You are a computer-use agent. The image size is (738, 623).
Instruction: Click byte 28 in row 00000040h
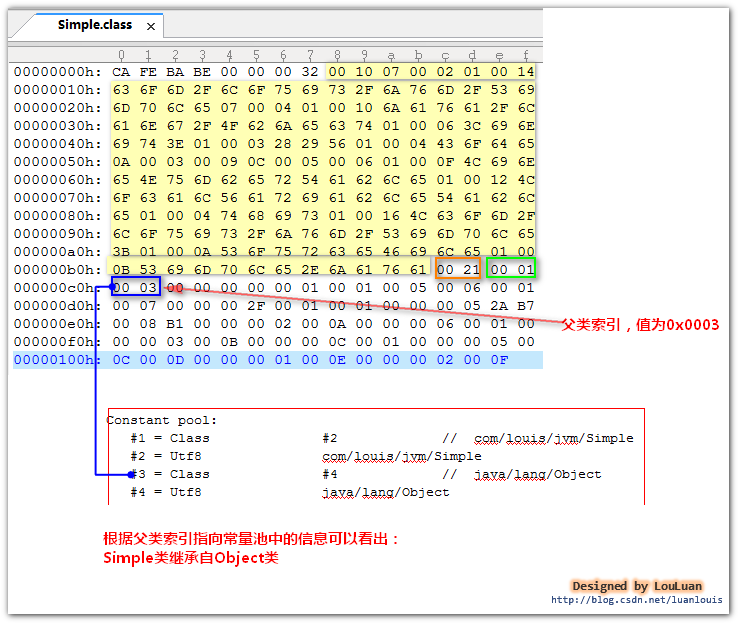(x=283, y=144)
